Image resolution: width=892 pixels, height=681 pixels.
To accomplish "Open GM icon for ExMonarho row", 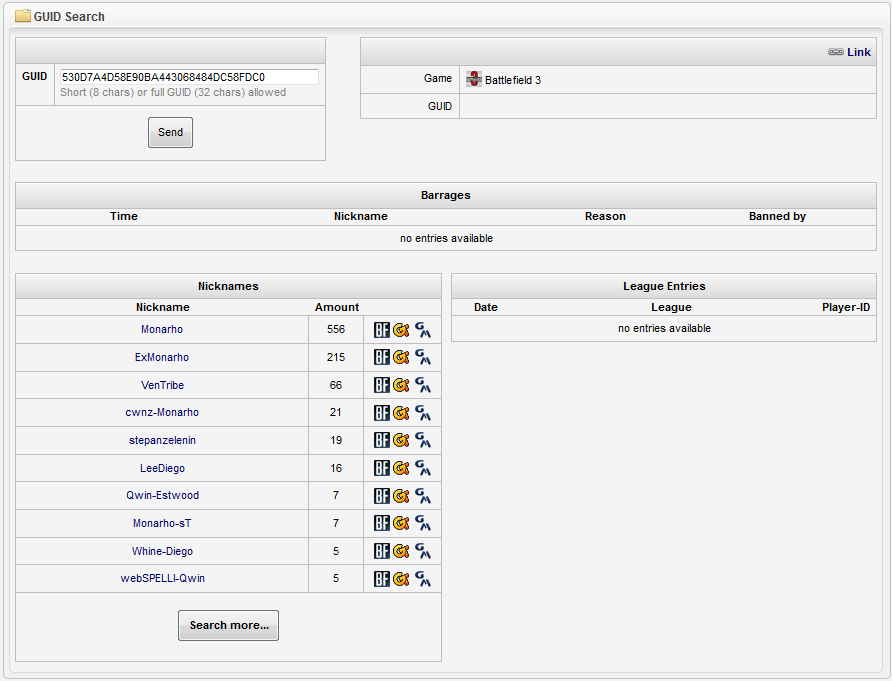I will [423, 357].
